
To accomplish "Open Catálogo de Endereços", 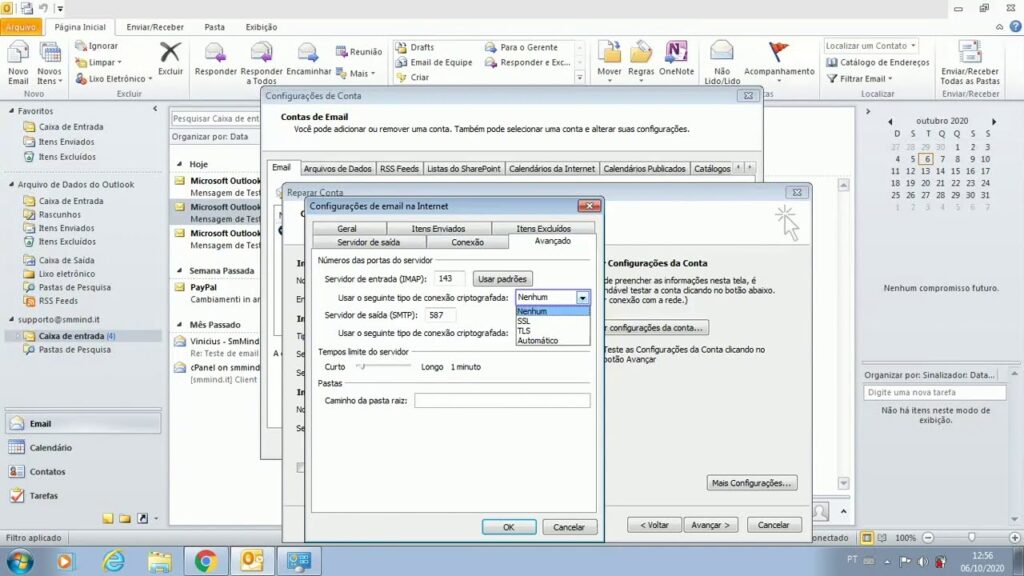I will [x=877, y=62].
